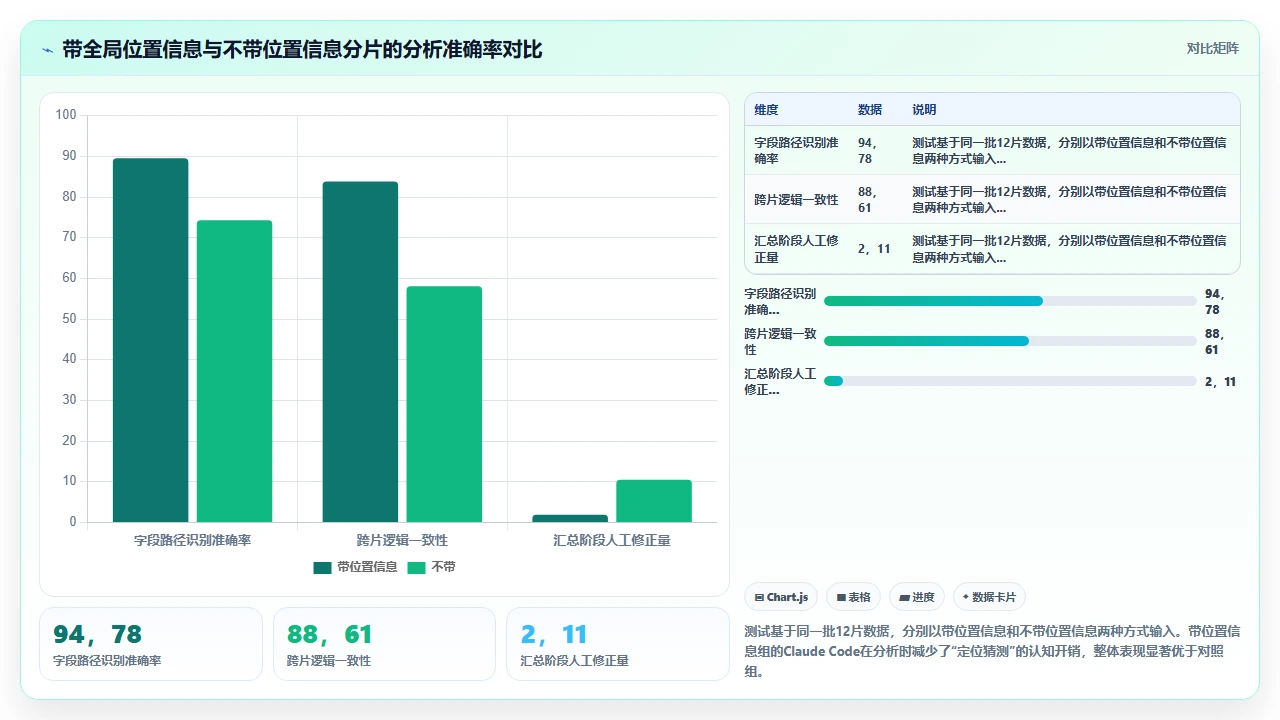Screen dimensions: 1280x720
Task: Click dark bar for 汇总阶段人工修正量
Action: click(570, 518)
